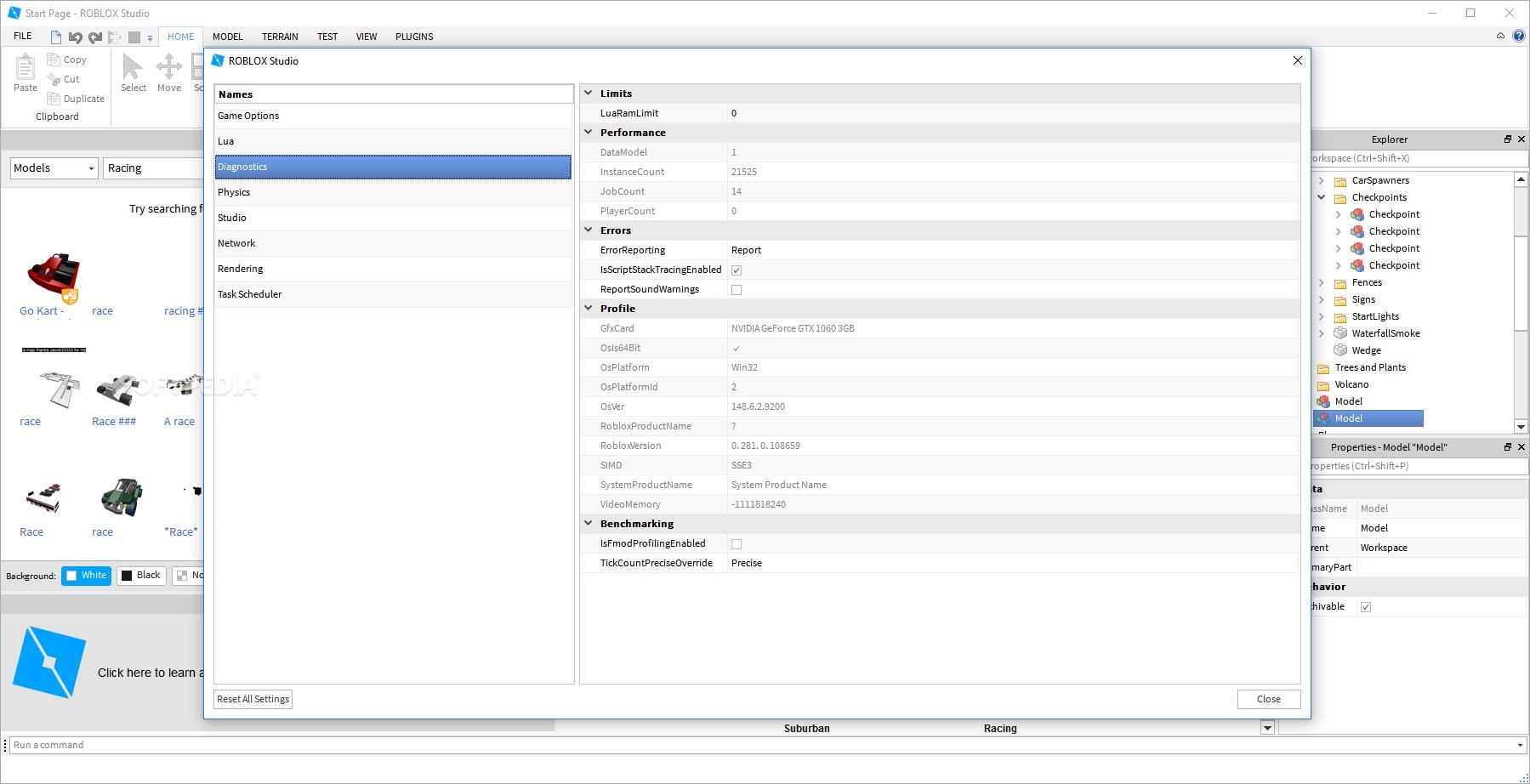The height and width of the screenshot is (784, 1530).
Task: Click the Volcano folder icon in Explorer
Action: click(x=1323, y=385)
